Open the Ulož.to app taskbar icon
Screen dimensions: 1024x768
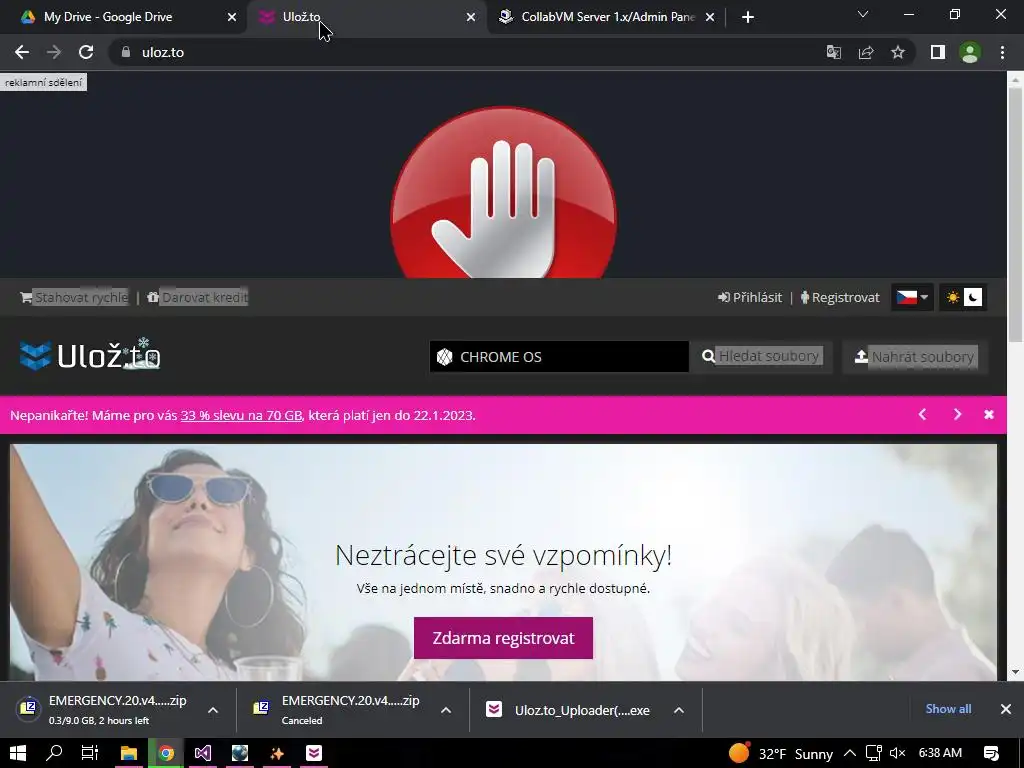point(314,753)
